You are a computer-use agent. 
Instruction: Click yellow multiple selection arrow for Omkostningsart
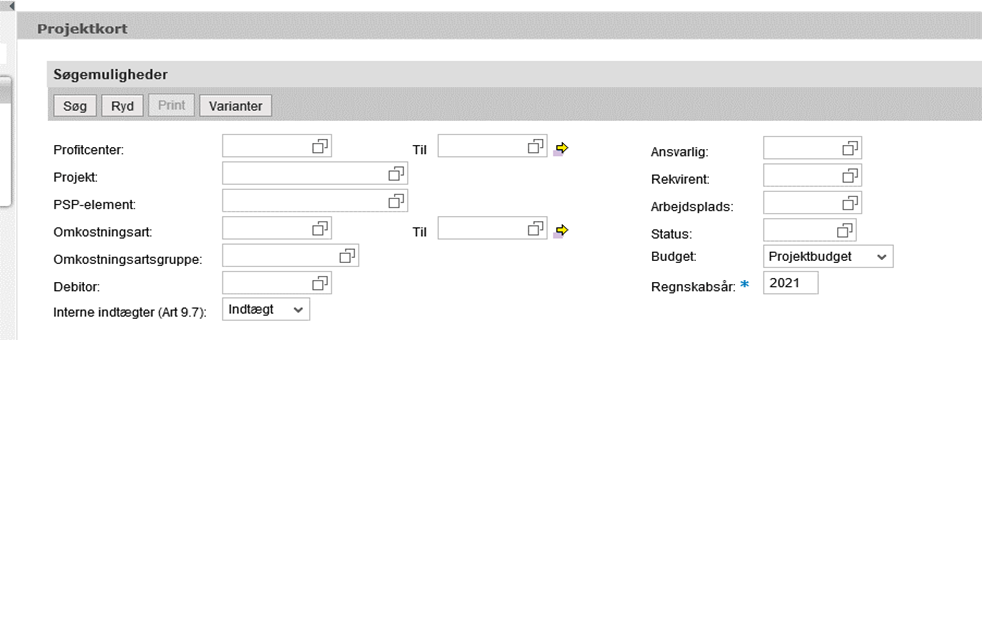562,231
